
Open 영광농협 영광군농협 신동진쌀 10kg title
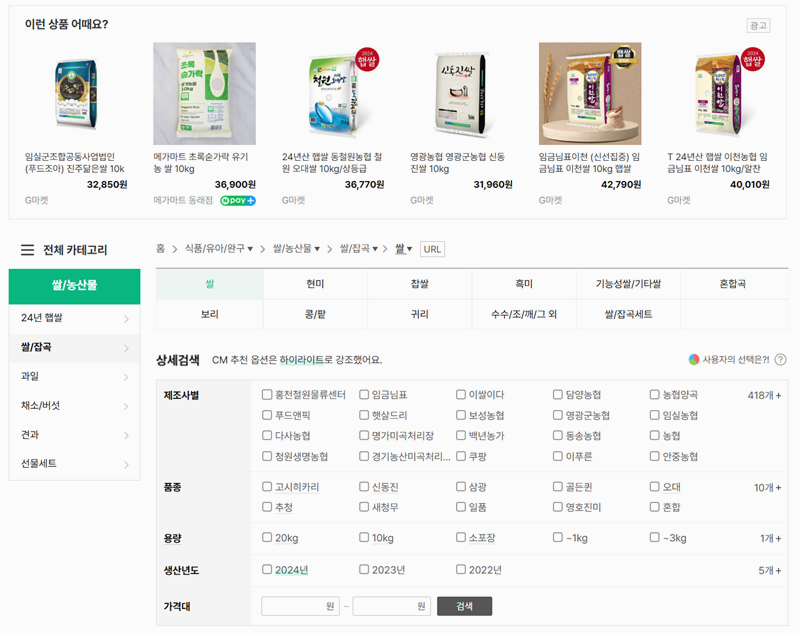tap(457, 163)
